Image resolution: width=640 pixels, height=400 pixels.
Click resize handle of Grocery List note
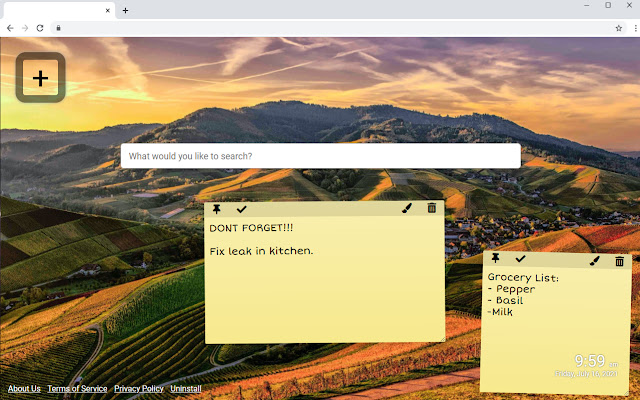click(x=626, y=392)
